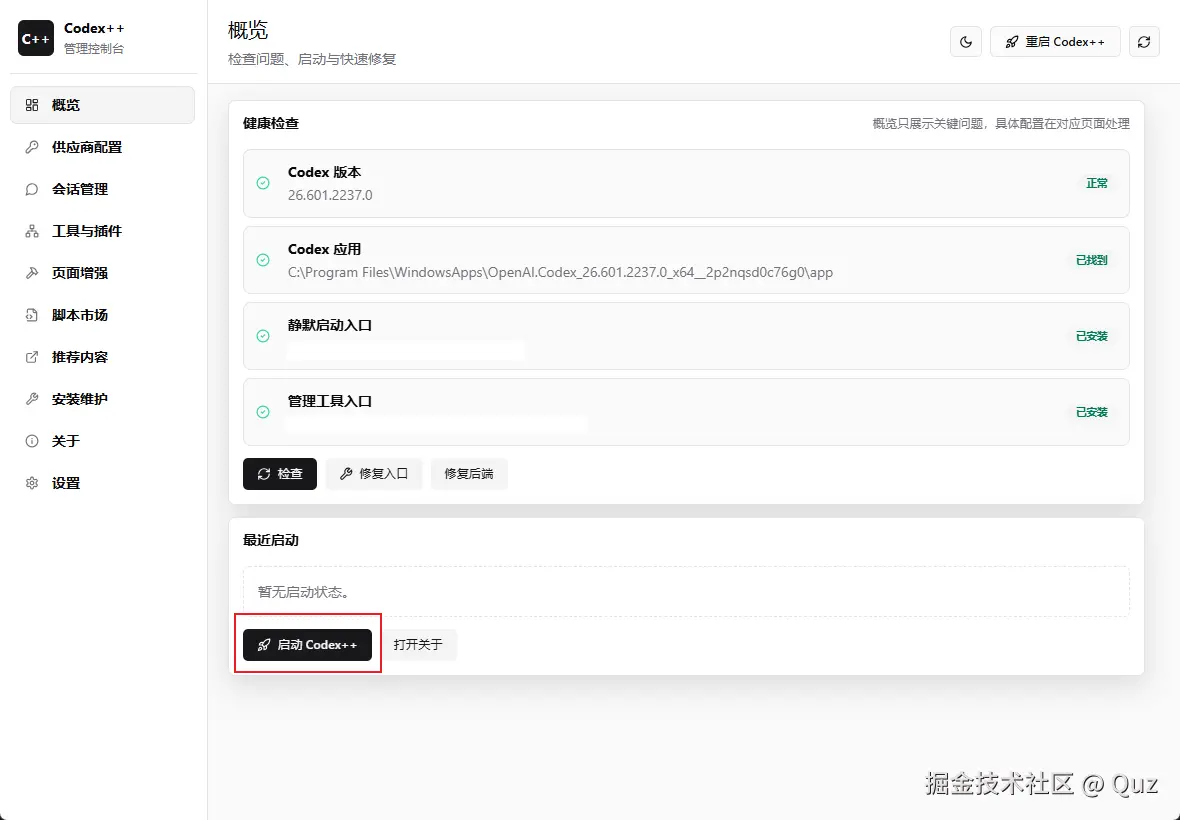Click the 管理控制台 label under Codex++
1180x820 pixels.
[x=93, y=49]
